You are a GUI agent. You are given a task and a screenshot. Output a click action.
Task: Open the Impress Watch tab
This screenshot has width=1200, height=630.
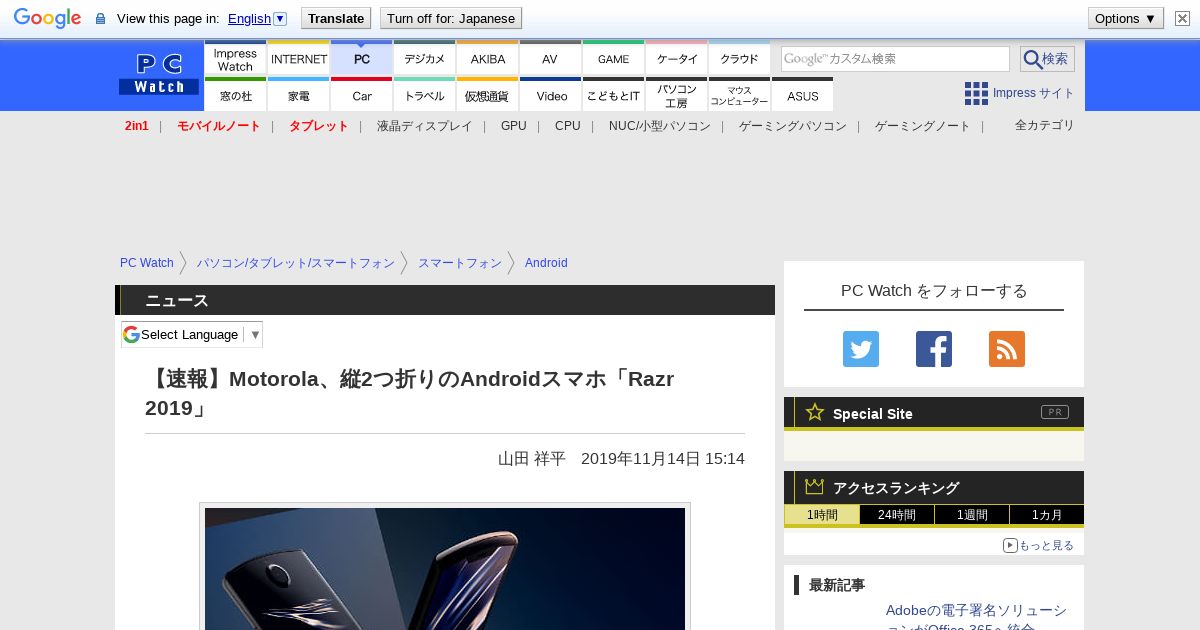pyautogui.click(x=235, y=58)
